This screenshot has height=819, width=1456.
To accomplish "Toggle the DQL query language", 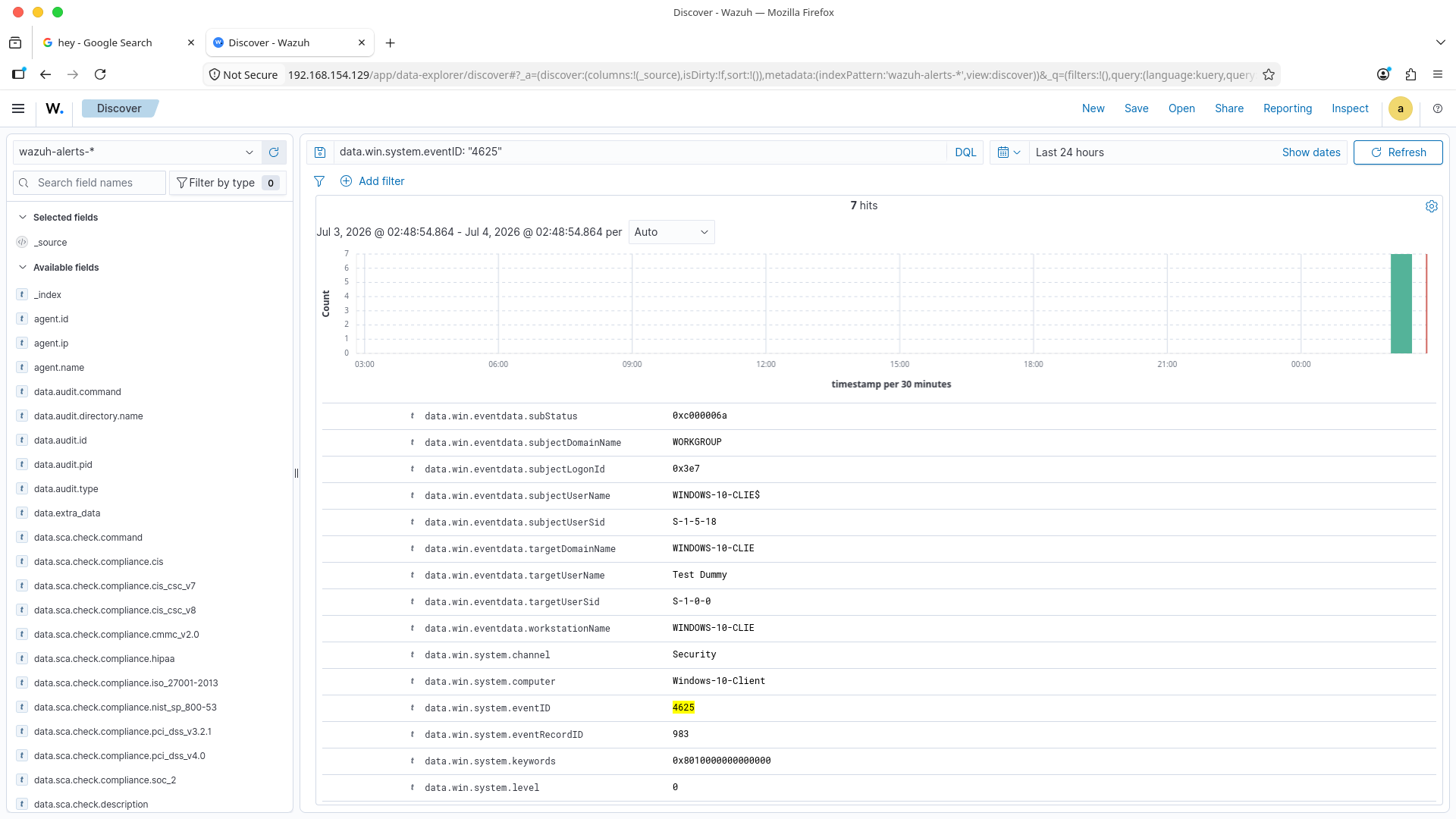I will click(x=965, y=152).
